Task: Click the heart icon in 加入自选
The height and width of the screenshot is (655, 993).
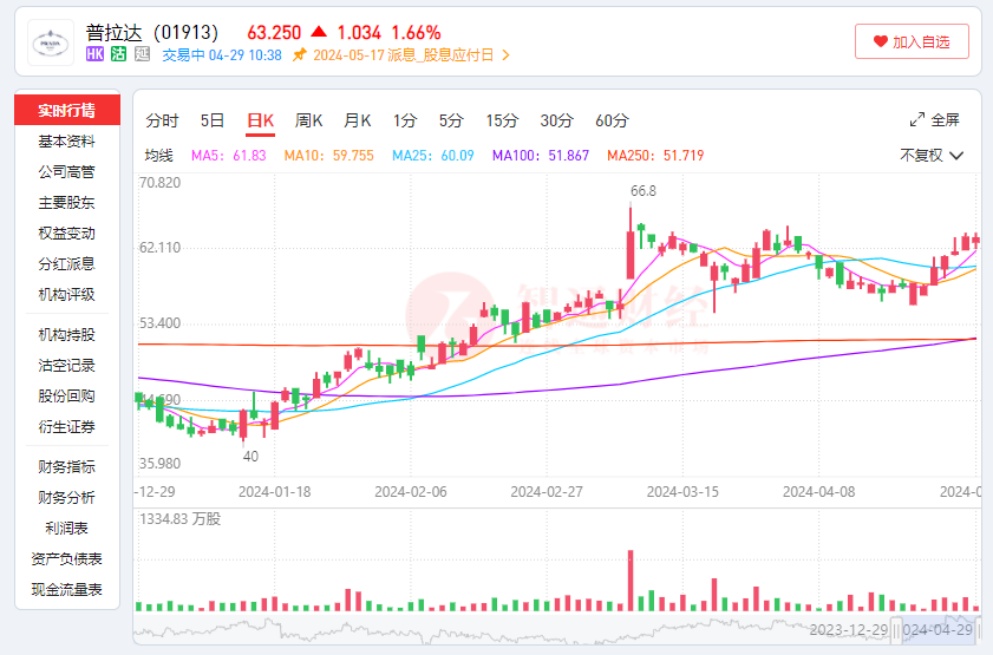Action: point(880,42)
